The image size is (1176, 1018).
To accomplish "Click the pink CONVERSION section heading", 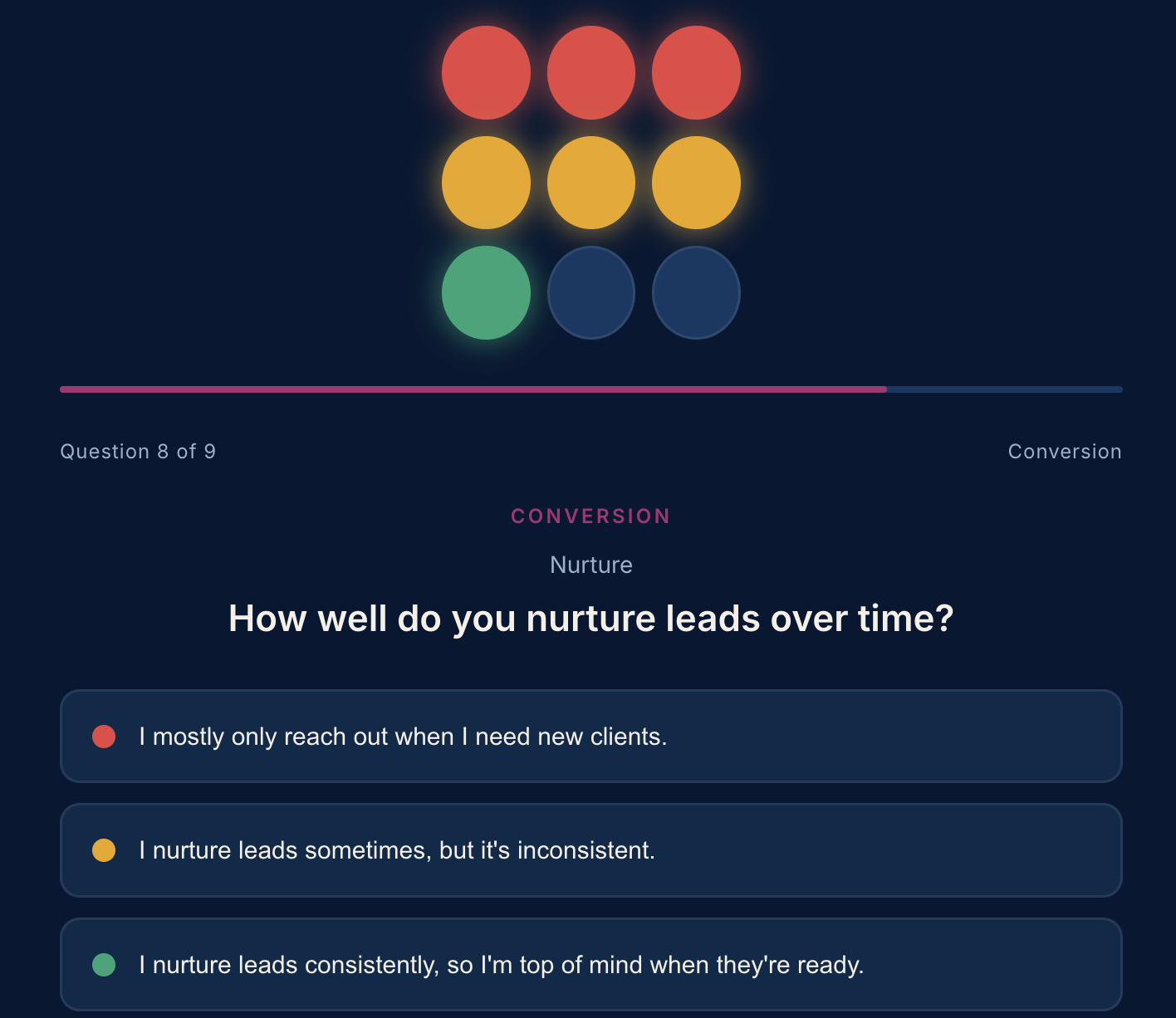I will pyautogui.click(x=590, y=516).
